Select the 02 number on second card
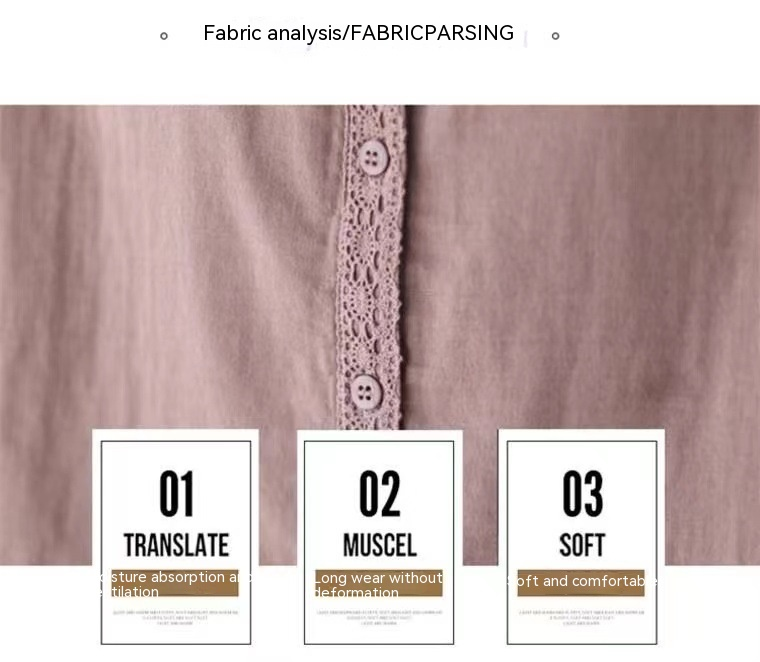Viewport: 760px width, 662px height. coord(380,494)
